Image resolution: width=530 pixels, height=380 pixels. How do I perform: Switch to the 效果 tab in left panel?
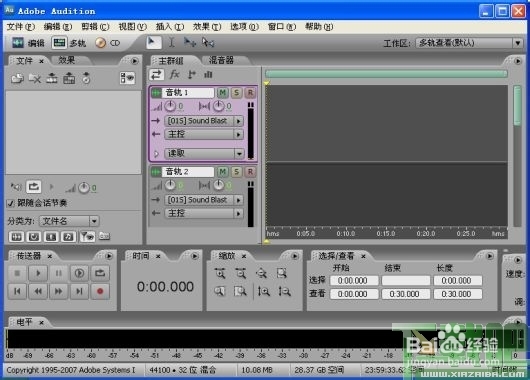(x=67, y=60)
